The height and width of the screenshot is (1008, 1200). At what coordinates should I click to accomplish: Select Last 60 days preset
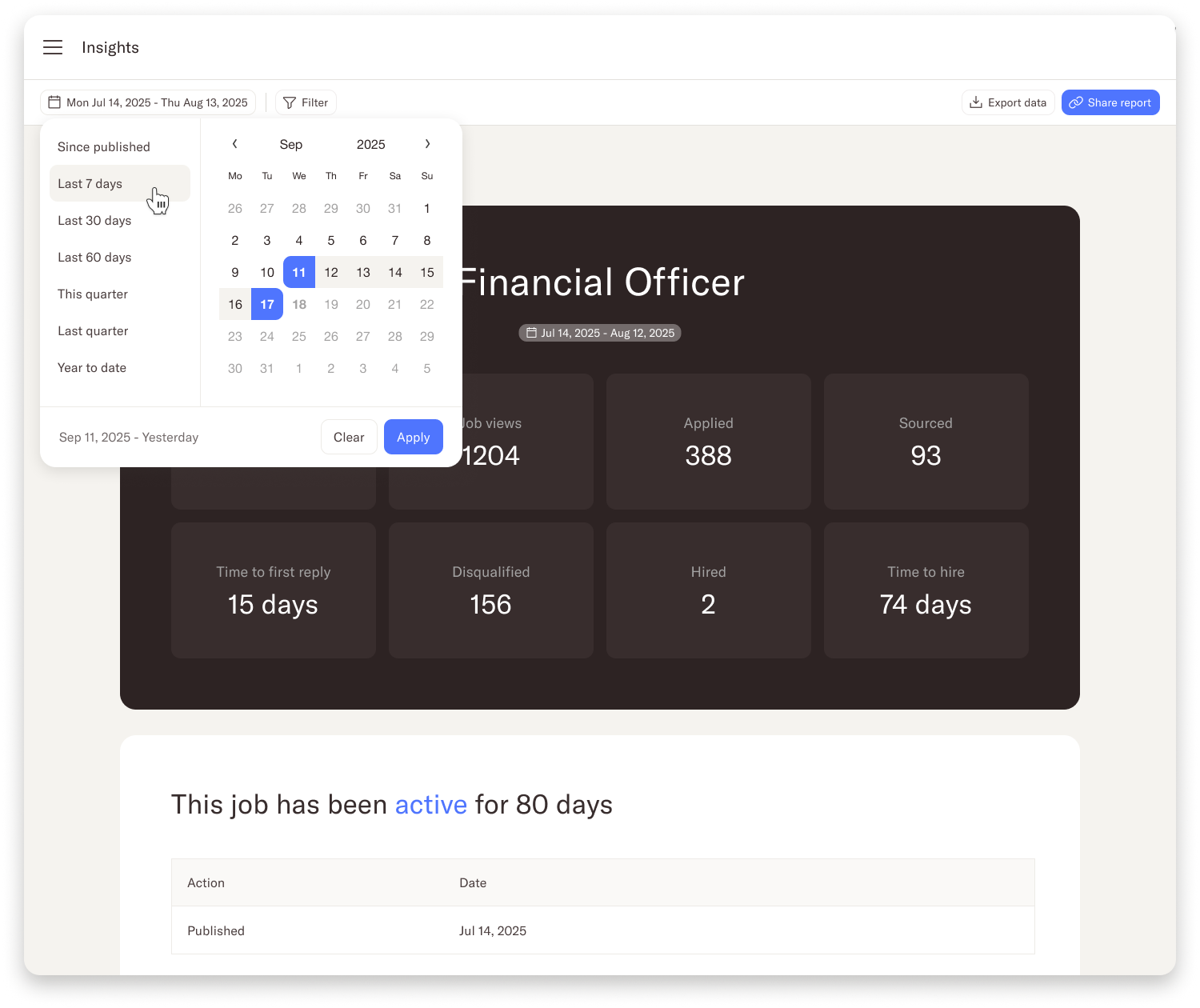[x=120, y=258]
